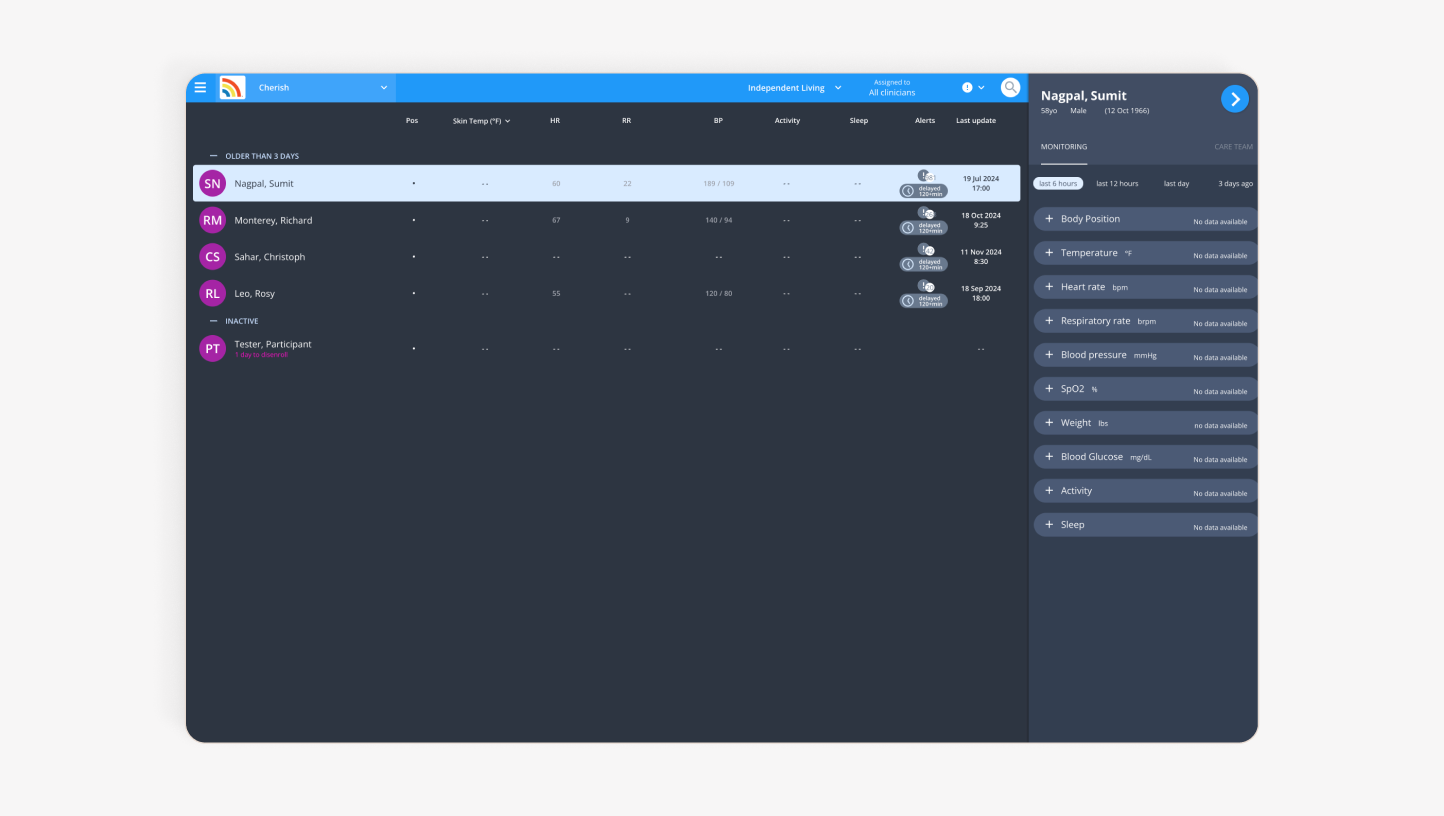The image size is (1444, 816).
Task: Open the Cherish organization dropdown
Action: coord(322,88)
